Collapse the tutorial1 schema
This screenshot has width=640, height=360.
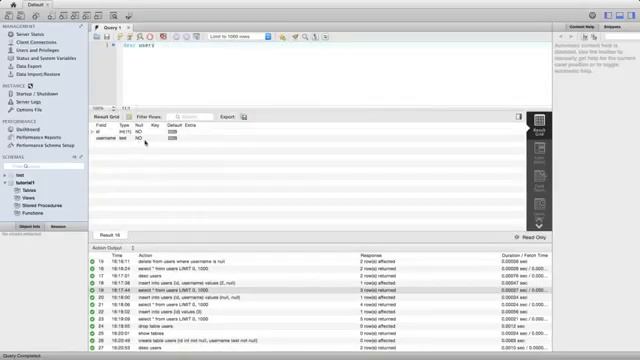[5, 183]
